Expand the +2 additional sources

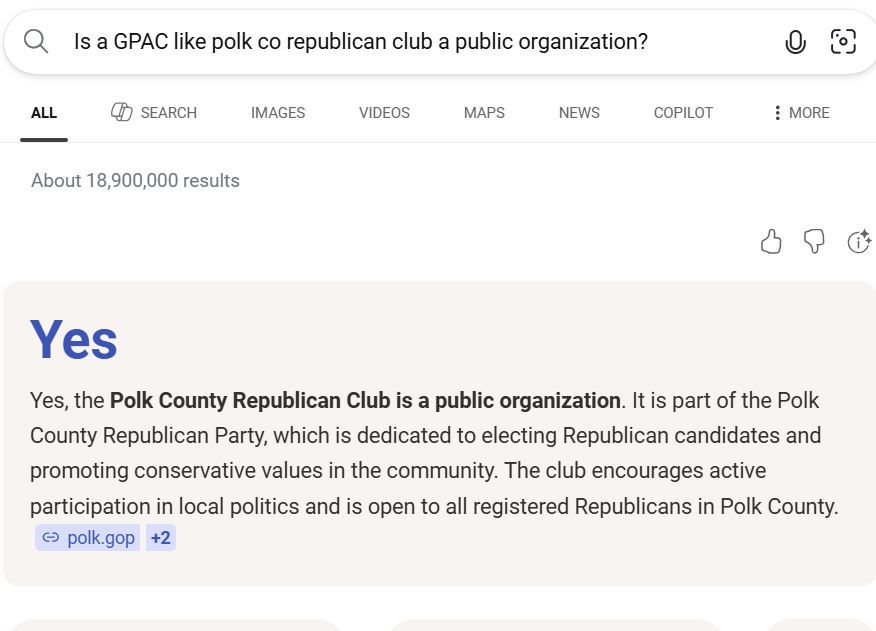(160, 538)
